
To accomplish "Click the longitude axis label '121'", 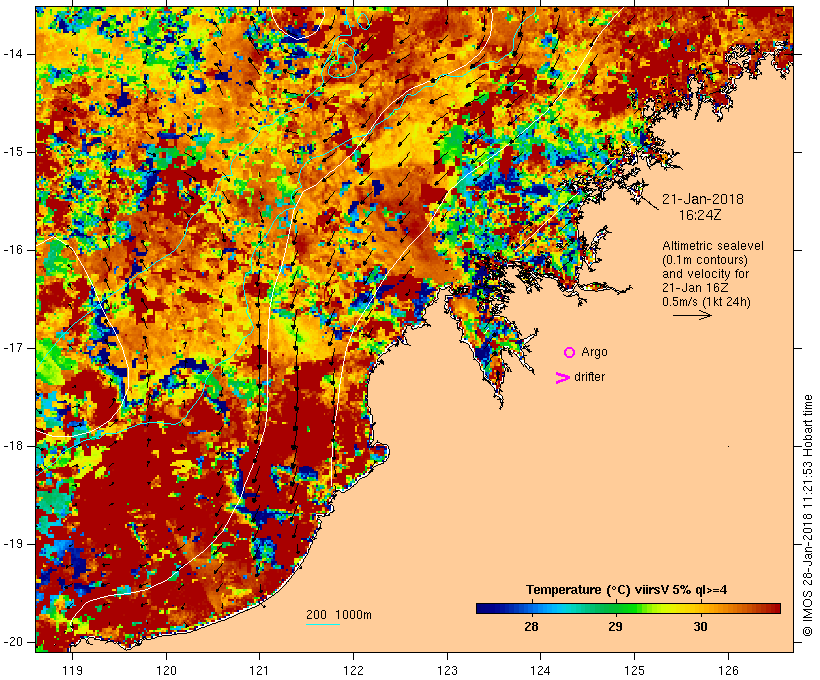I will [x=259, y=670].
